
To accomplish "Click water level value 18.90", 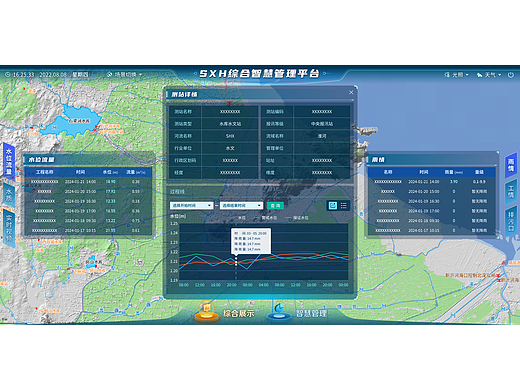I will (110, 182).
